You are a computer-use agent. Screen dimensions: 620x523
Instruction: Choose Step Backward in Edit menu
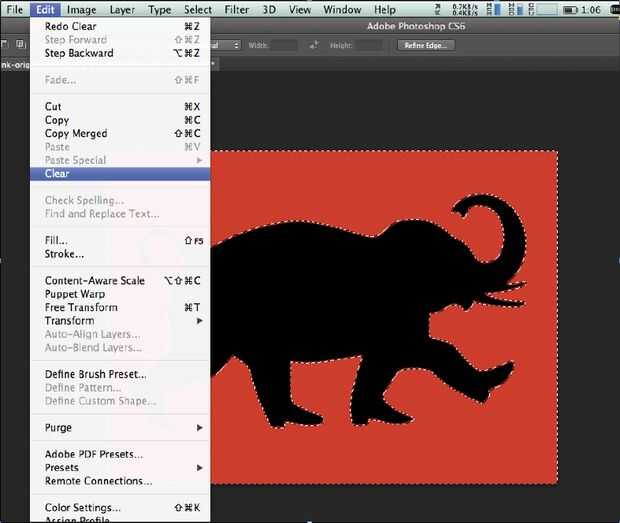[x=120, y=53]
